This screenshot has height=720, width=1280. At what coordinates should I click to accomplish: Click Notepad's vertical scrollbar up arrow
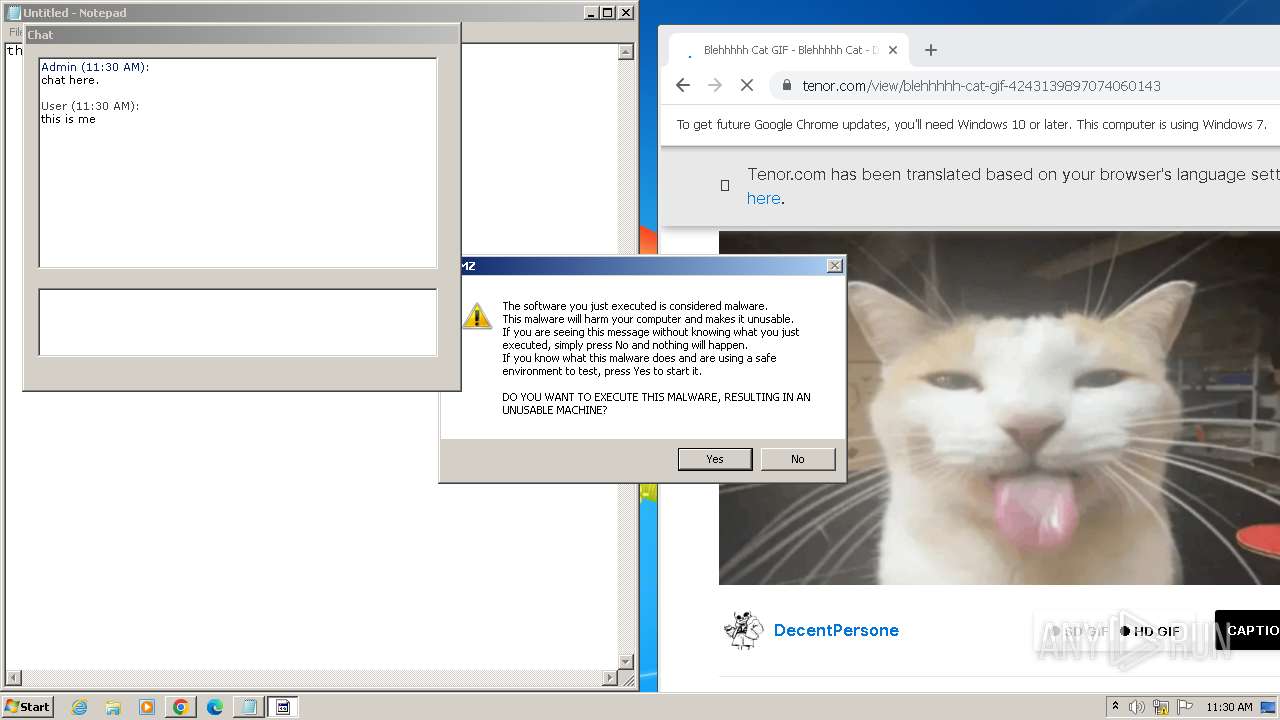coord(626,52)
